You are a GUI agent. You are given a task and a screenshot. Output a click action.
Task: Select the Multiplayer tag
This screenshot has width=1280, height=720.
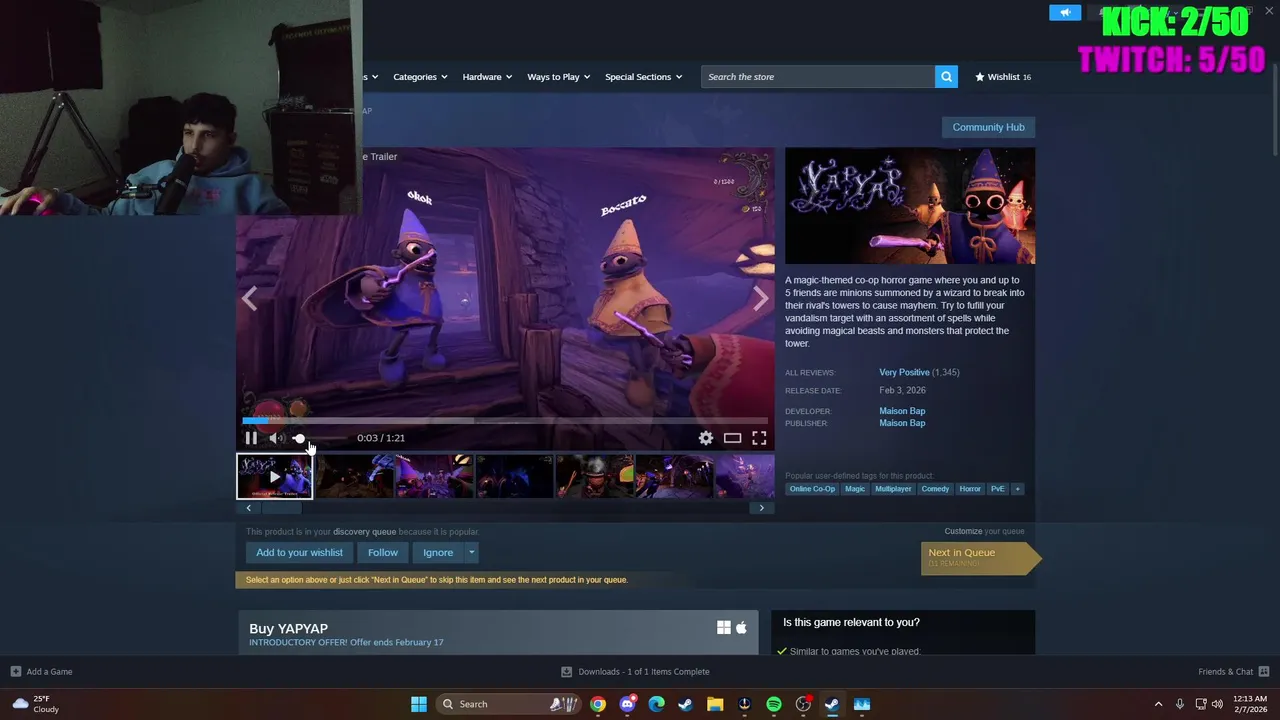(893, 489)
